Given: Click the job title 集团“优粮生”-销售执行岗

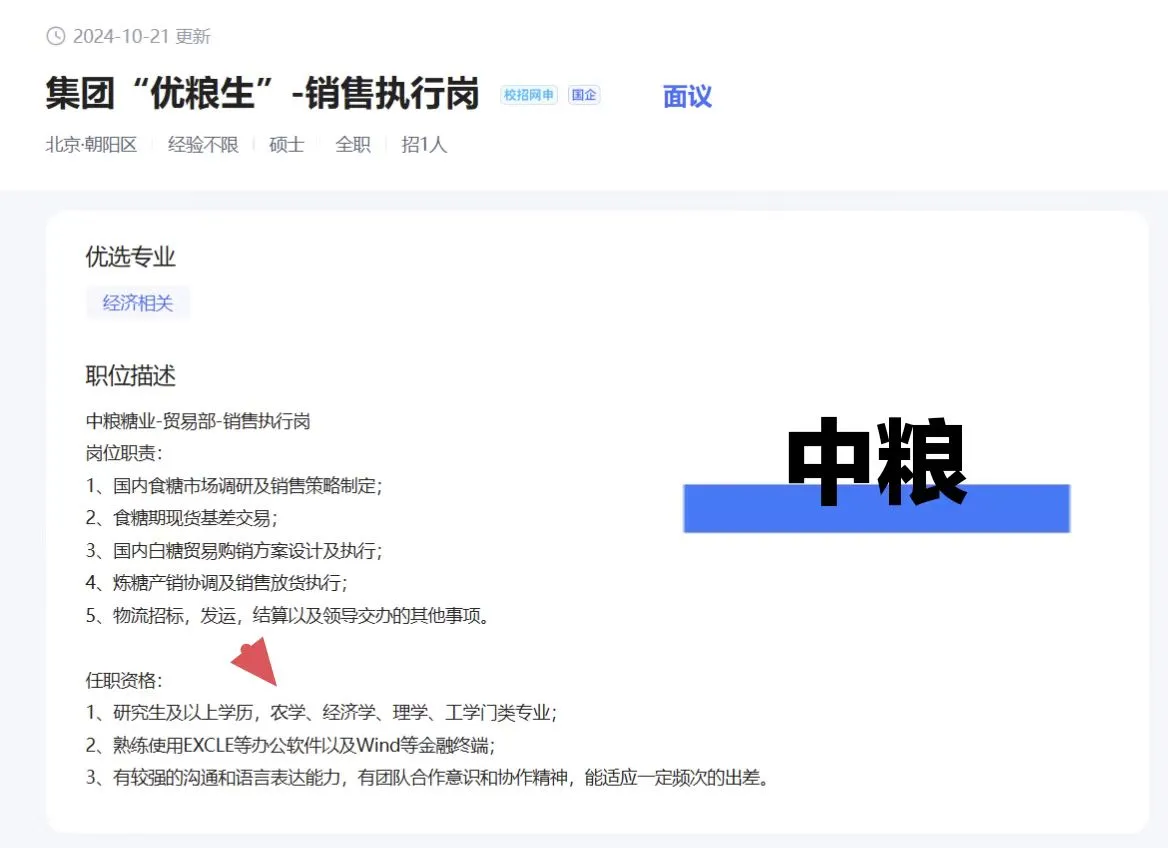Looking at the screenshot, I should [x=262, y=94].
